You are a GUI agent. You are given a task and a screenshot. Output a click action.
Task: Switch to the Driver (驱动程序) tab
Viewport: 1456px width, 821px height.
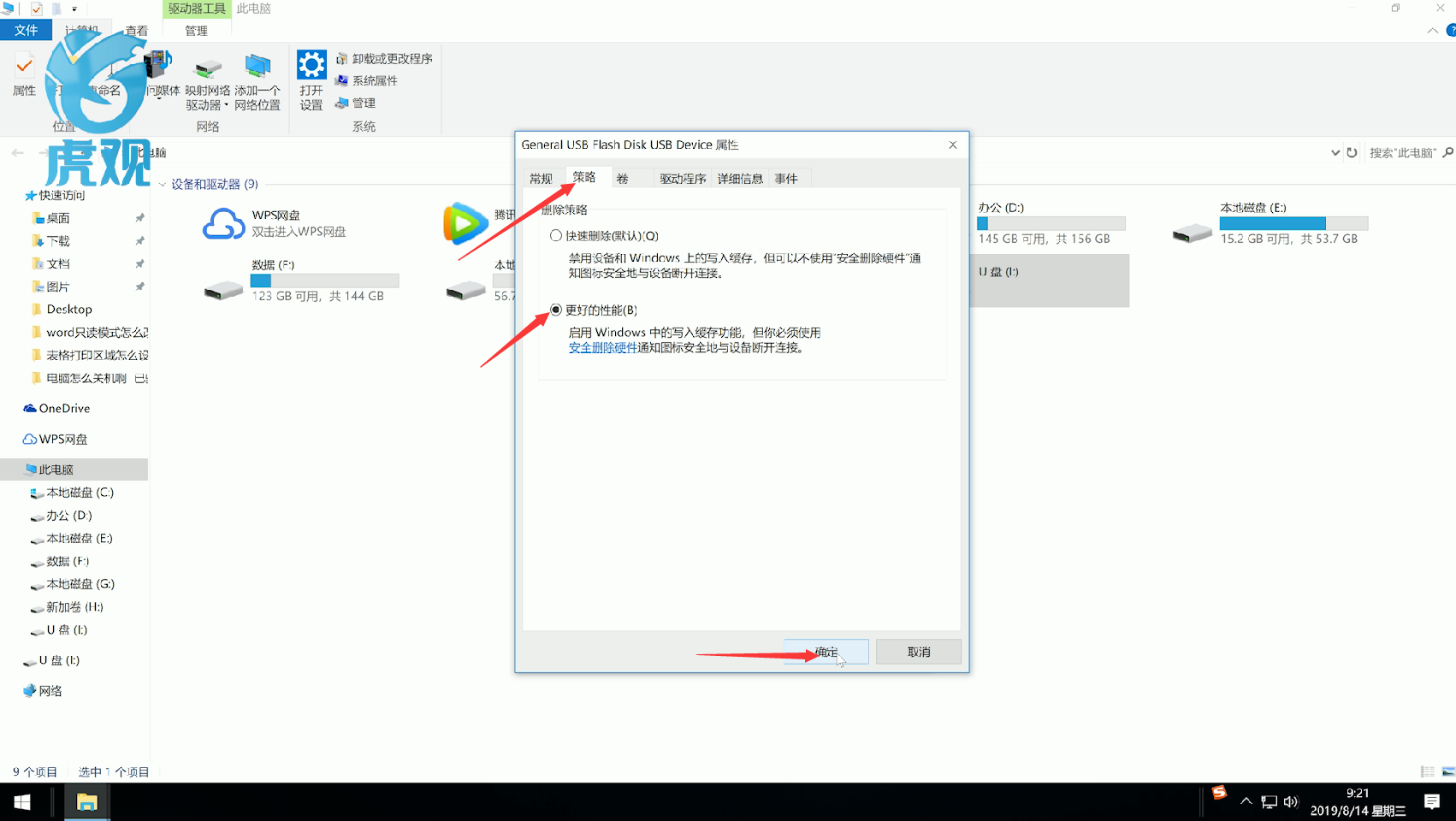pyautogui.click(x=683, y=178)
